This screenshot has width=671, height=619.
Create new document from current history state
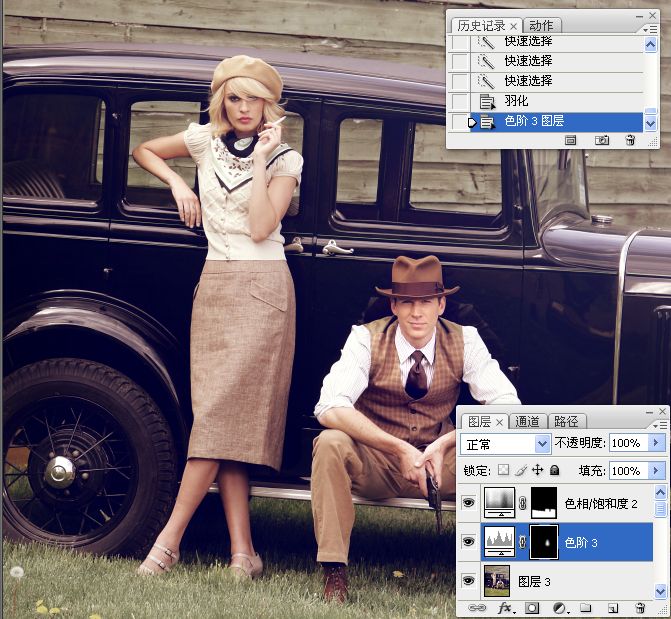pyautogui.click(x=570, y=140)
